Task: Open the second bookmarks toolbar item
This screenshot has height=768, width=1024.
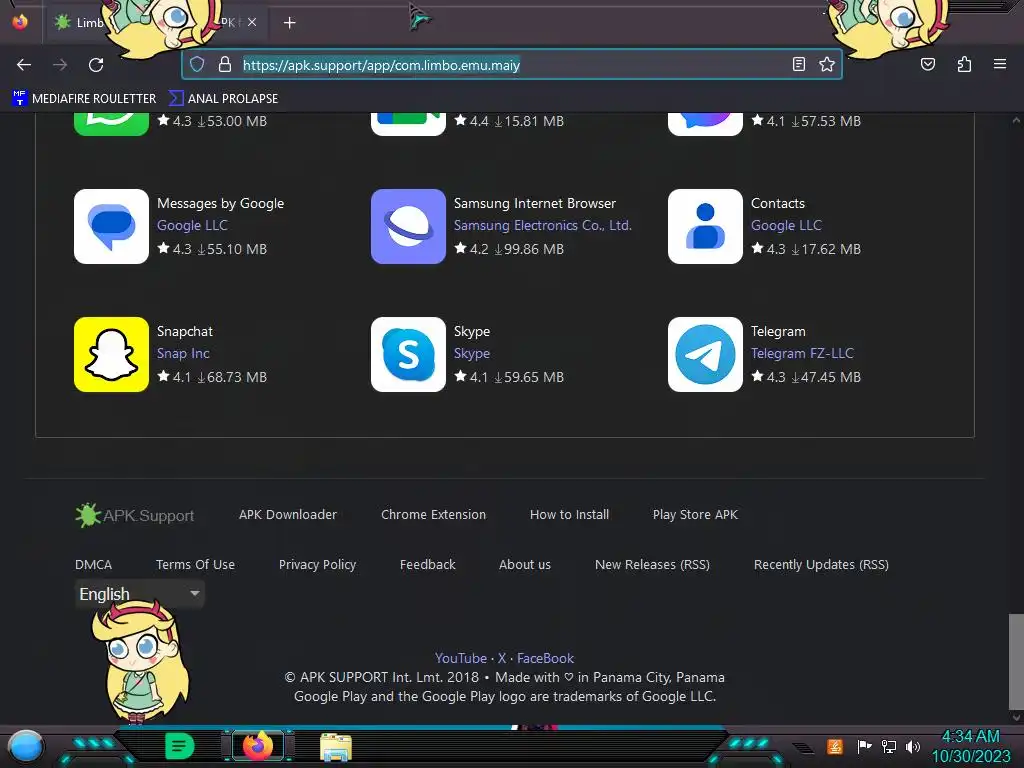Action: pyautogui.click(x=223, y=99)
